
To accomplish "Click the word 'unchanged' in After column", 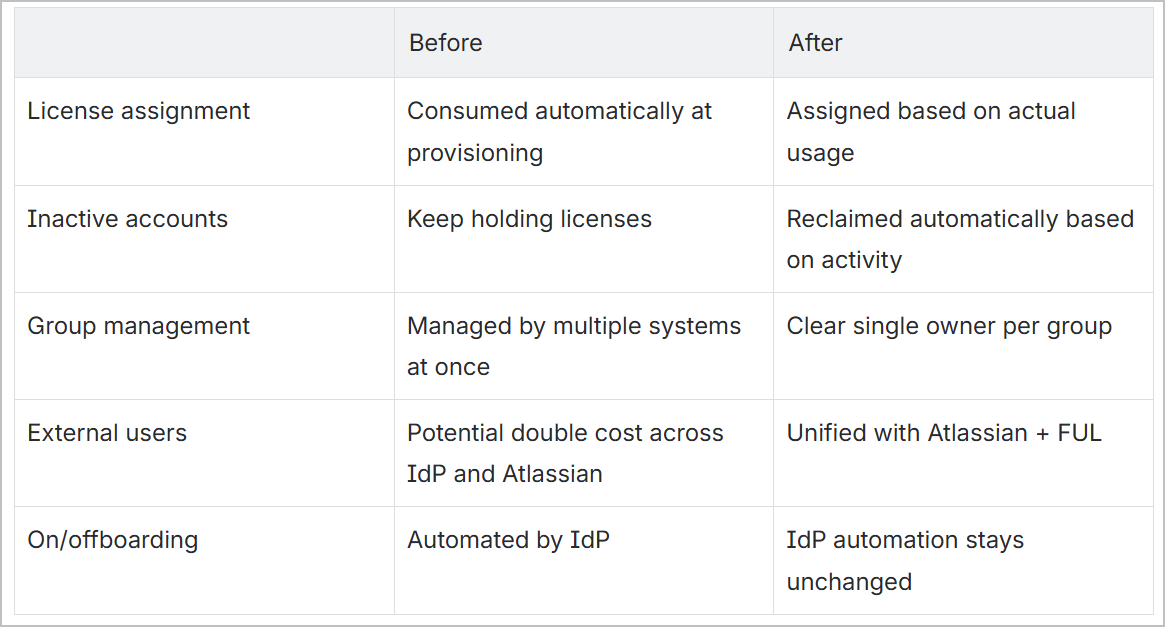I will [x=849, y=582].
